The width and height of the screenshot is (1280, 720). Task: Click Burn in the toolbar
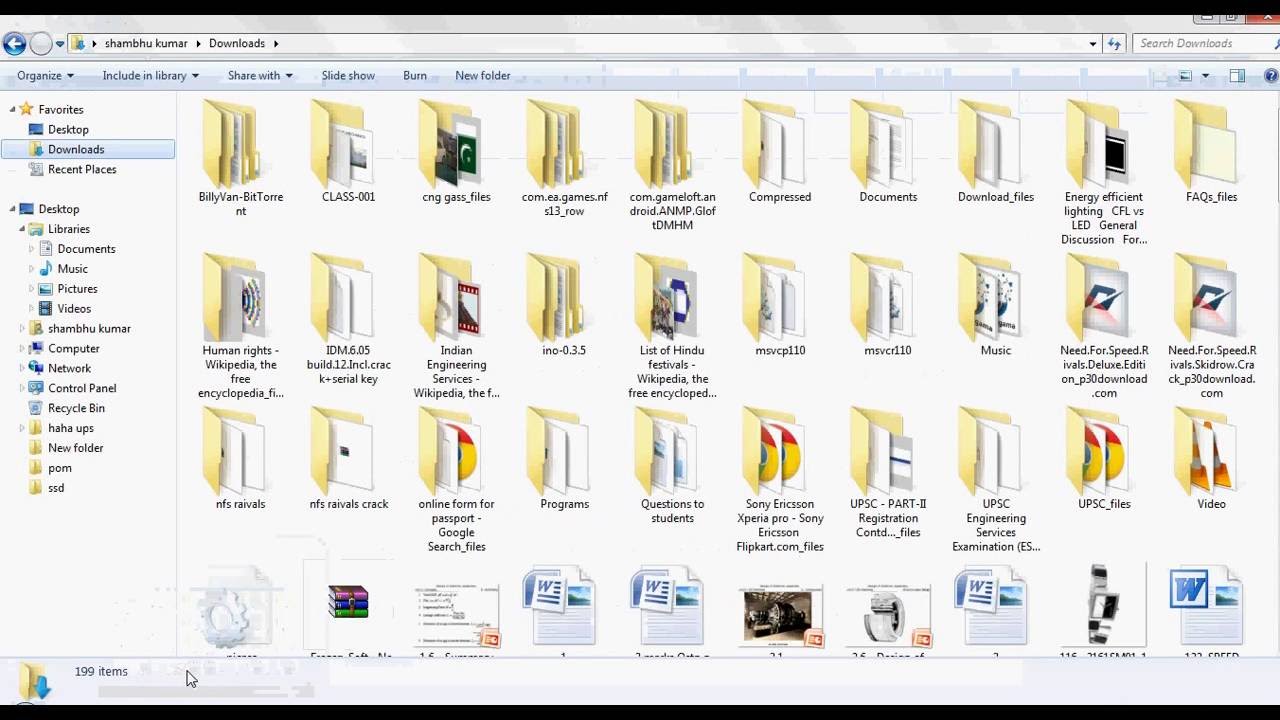pos(415,75)
